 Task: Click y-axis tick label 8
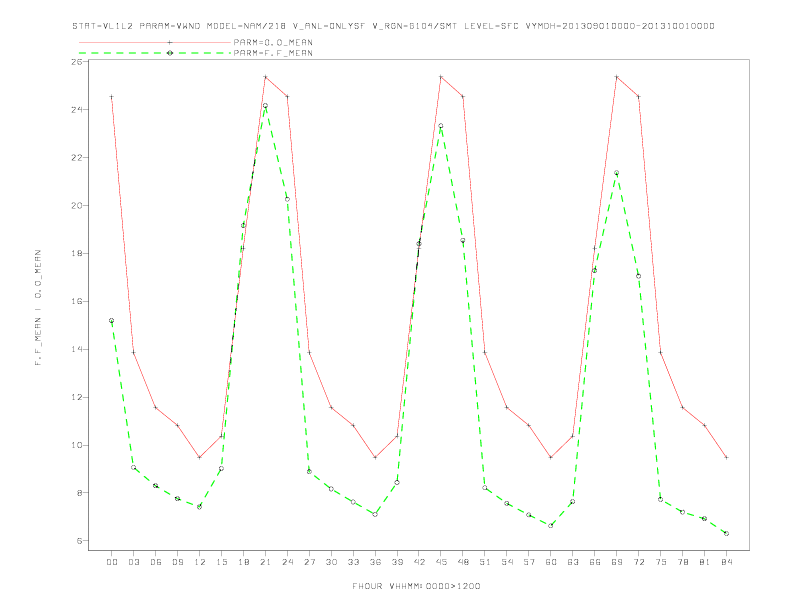coord(80,493)
